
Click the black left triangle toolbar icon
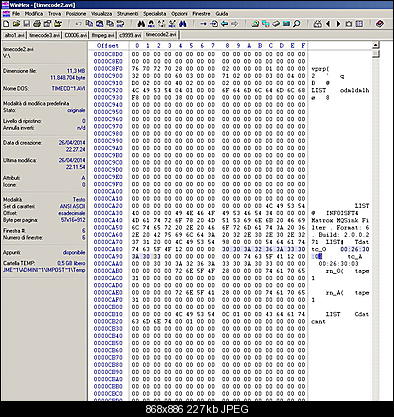click(328, 24)
